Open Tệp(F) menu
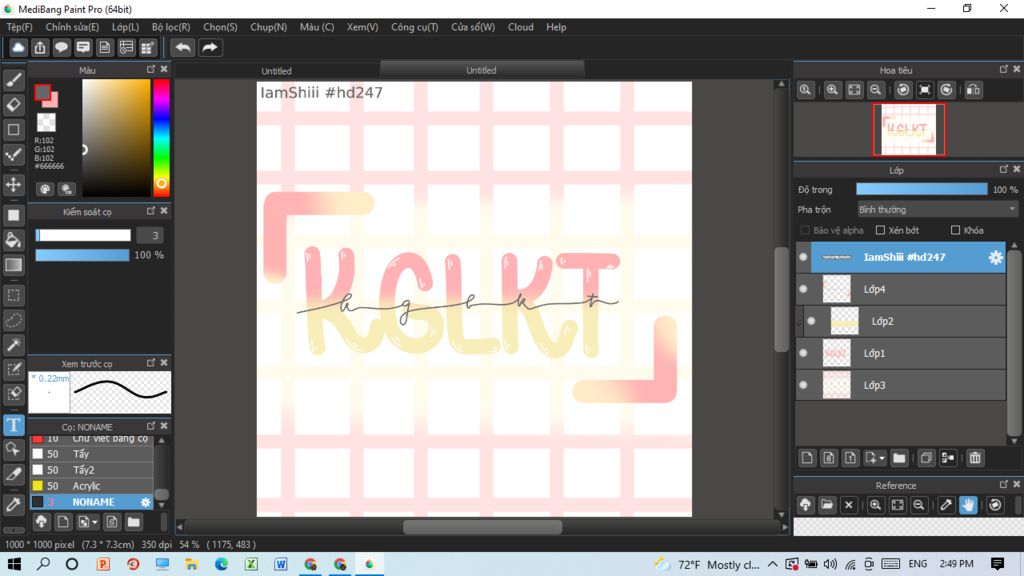 [19, 27]
